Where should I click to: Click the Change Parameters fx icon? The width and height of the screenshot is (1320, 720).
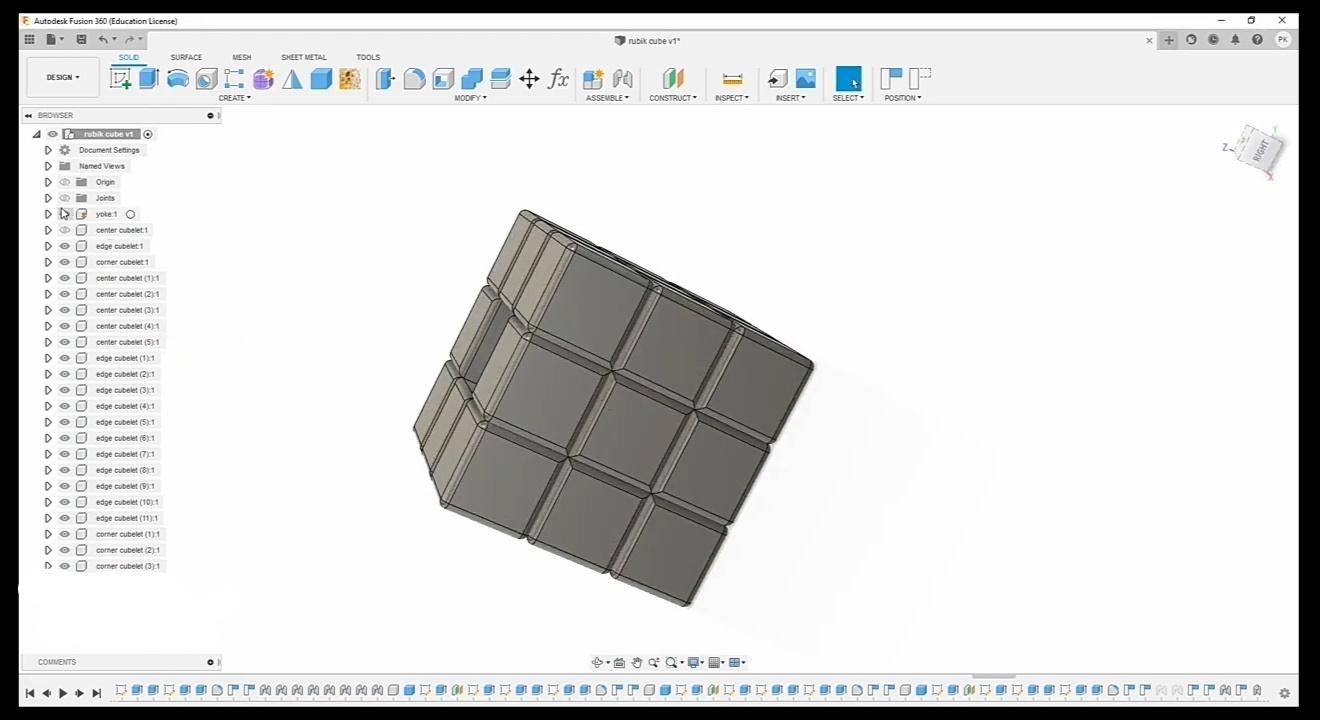pos(559,77)
